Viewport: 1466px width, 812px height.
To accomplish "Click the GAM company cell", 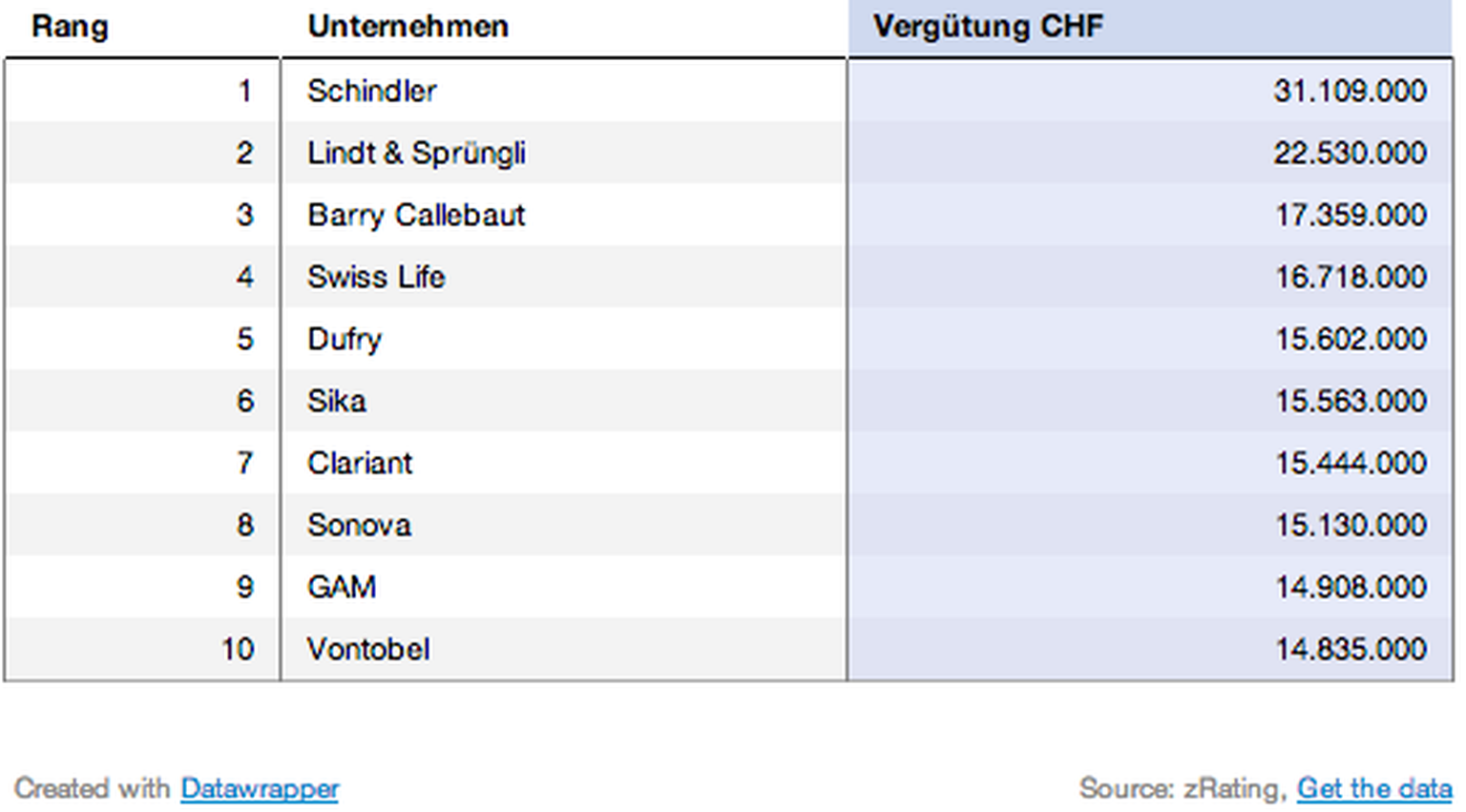I will click(x=342, y=587).
